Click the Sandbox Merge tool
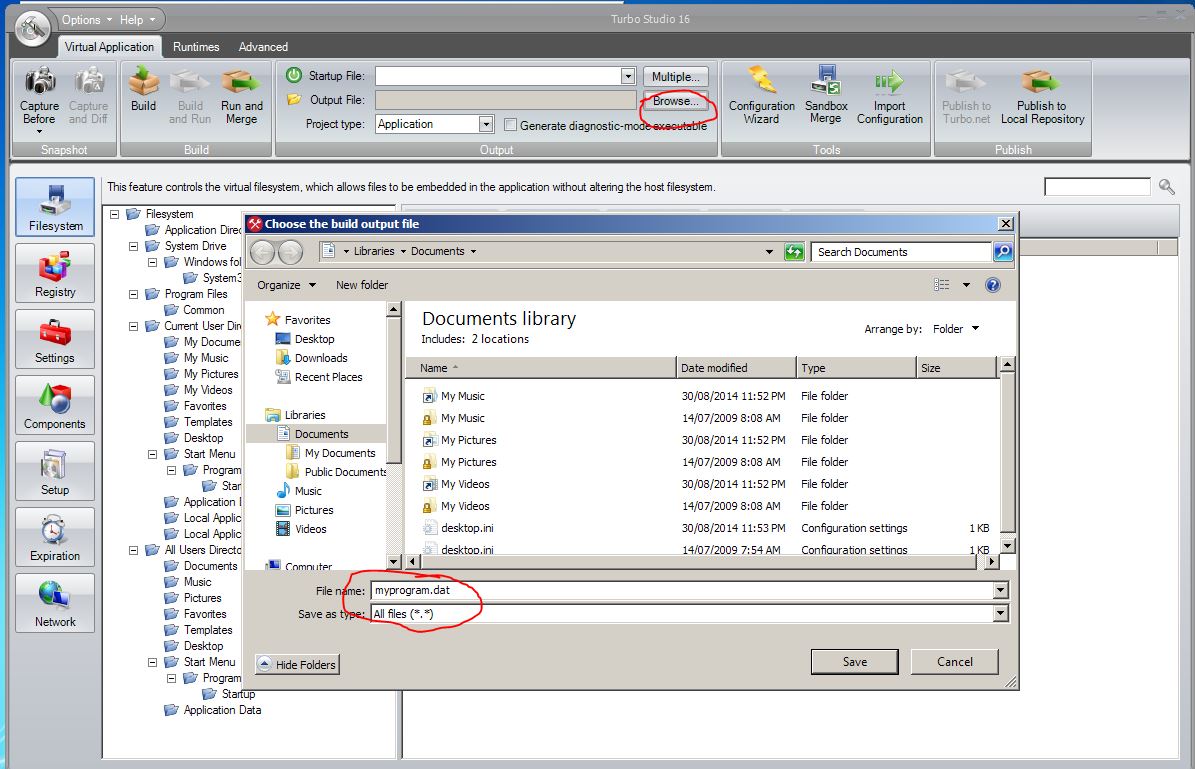Image resolution: width=1195 pixels, height=769 pixels. (x=826, y=96)
